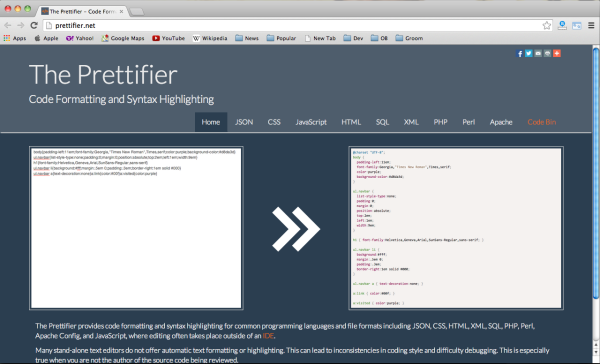Open the New Tab bookmark
This screenshot has height=364, width=600.
(x=320, y=38)
